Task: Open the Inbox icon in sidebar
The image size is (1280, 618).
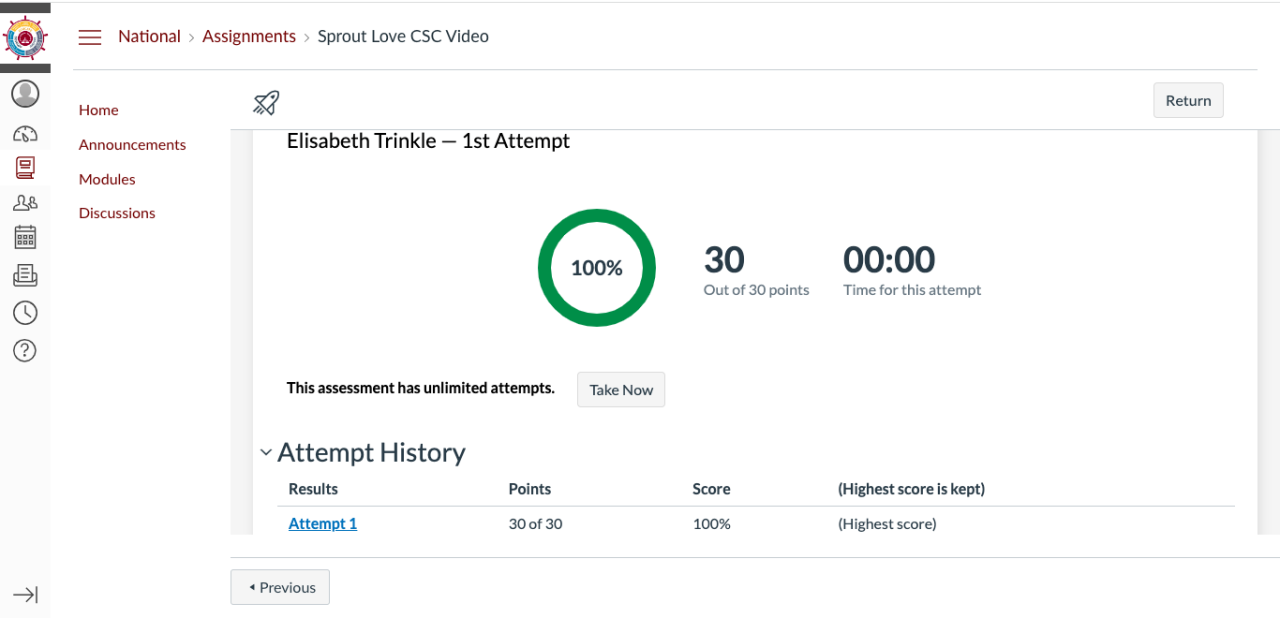Action: (25, 275)
